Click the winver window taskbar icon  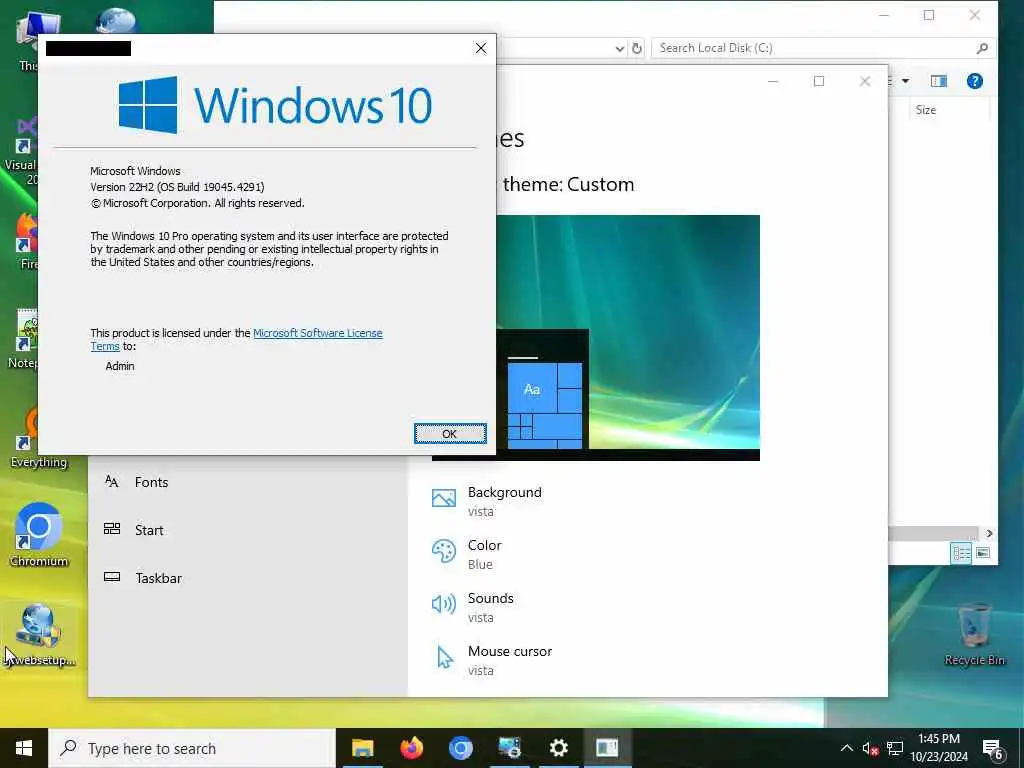607,748
